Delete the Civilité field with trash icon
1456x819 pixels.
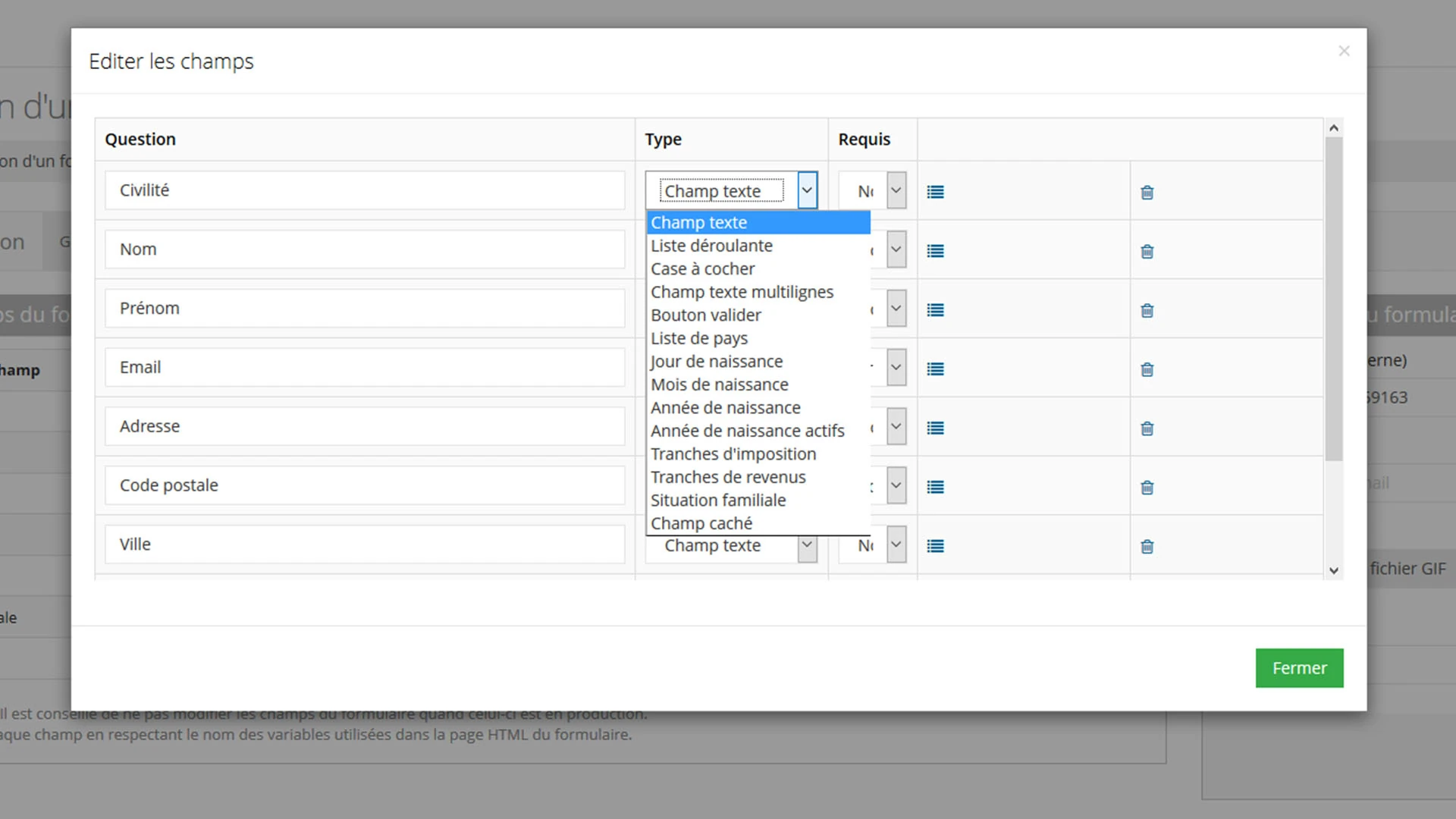[1147, 193]
